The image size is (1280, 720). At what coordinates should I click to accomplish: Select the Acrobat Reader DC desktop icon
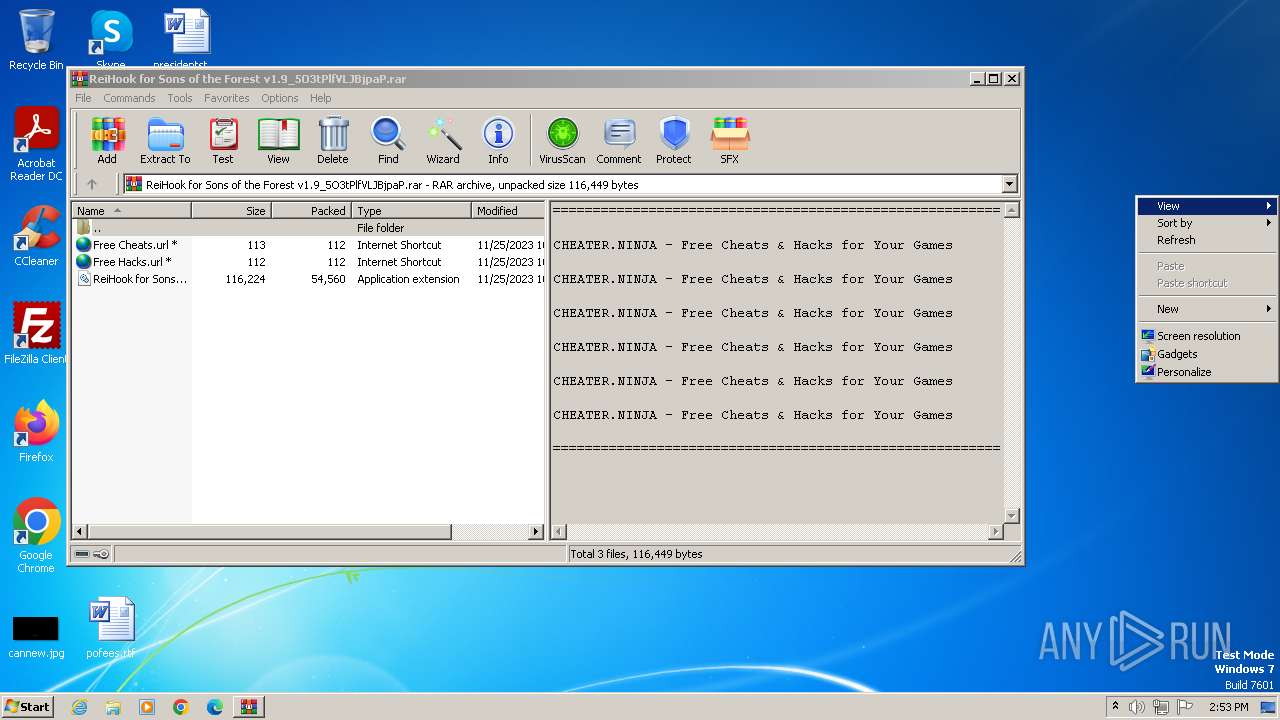tap(36, 145)
